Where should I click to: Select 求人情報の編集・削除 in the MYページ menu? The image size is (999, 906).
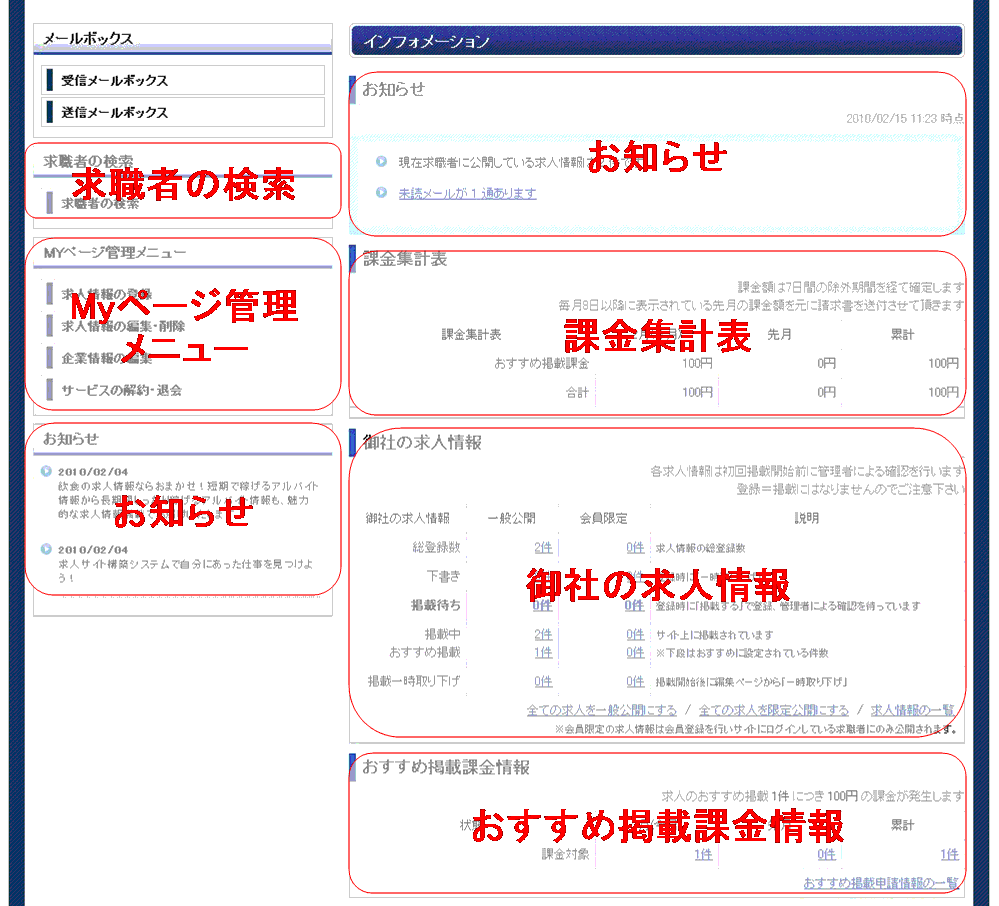pyautogui.click(x=122, y=326)
